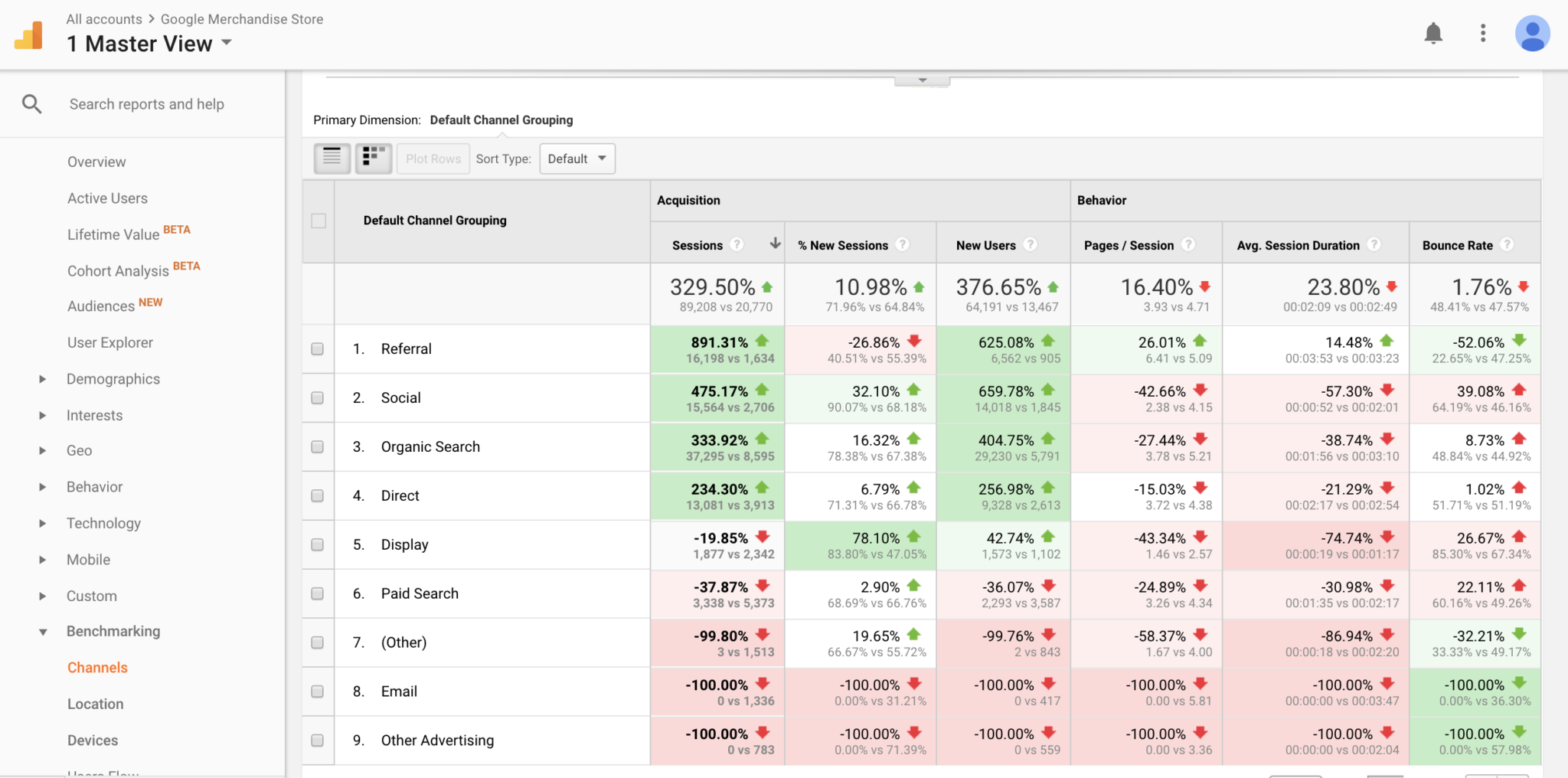1568x778 pixels.
Task: Click the Google Analytics logo icon
Action: [29, 35]
